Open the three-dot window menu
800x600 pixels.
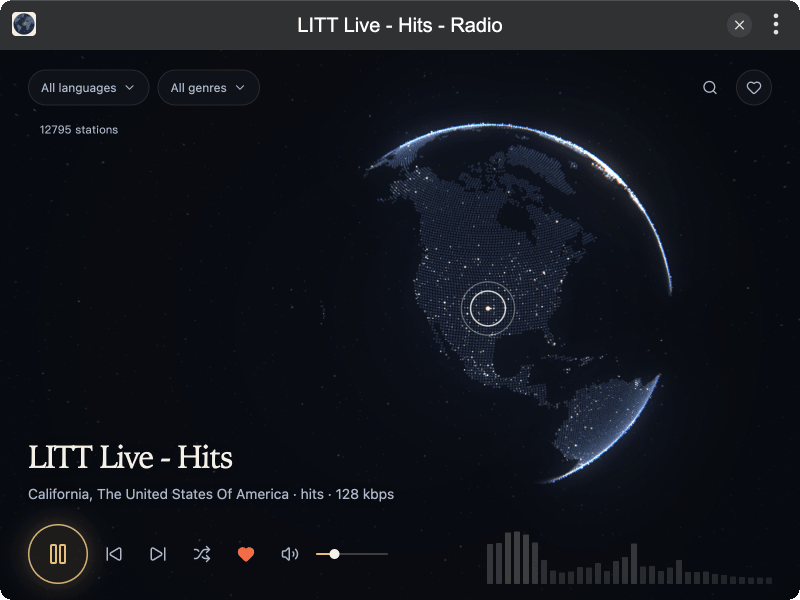pyautogui.click(x=776, y=24)
